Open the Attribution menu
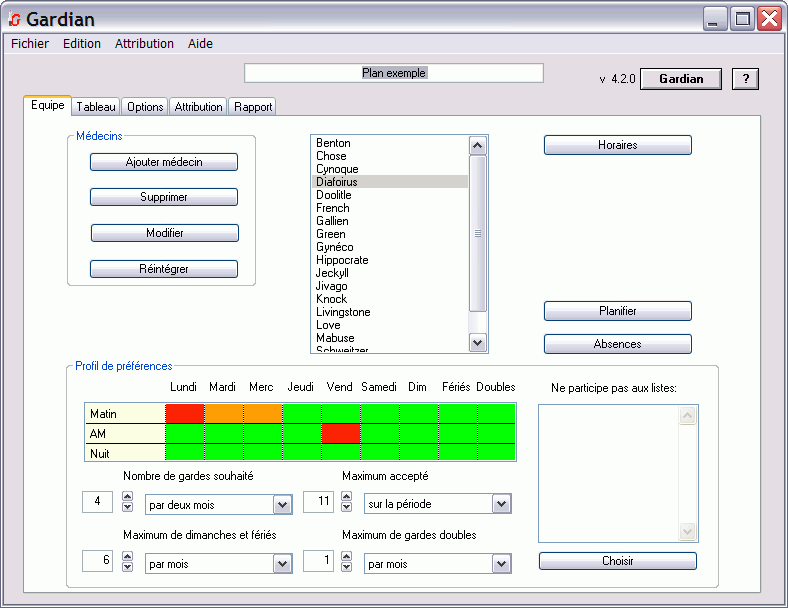This screenshot has width=788, height=608. coord(144,44)
